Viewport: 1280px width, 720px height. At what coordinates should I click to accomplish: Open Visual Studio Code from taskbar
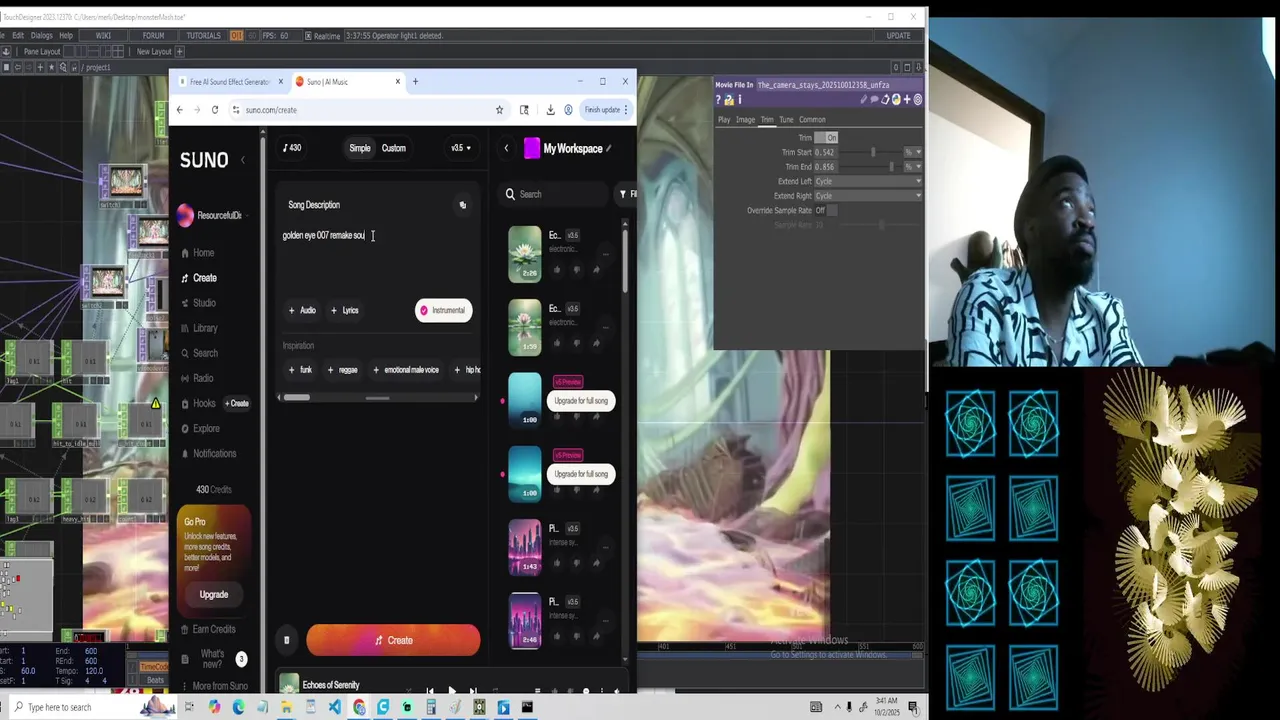pyautogui.click(x=334, y=707)
